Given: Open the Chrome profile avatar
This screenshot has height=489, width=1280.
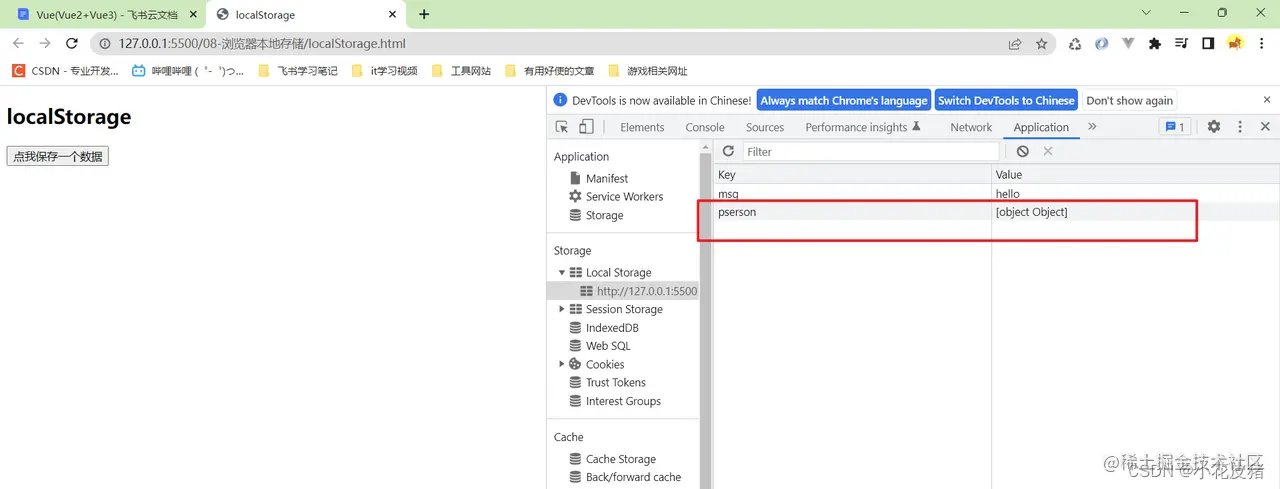Looking at the screenshot, I should (x=1235, y=44).
